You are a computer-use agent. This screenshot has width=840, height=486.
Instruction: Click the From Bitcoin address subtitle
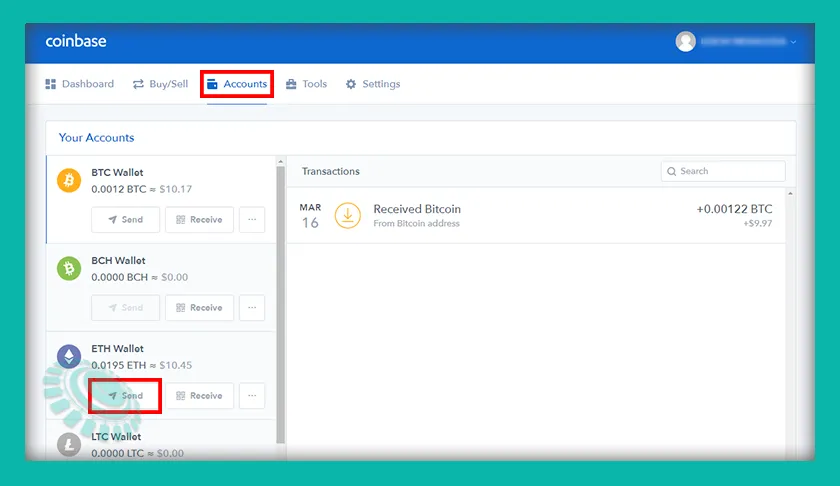tap(416, 223)
